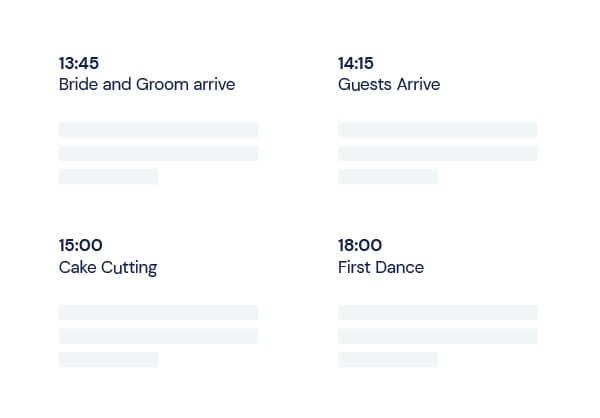The height and width of the screenshot is (418, 600).
Task: Click first placeholder line under Cake Cutting
Action: click(x=158, y=313)
